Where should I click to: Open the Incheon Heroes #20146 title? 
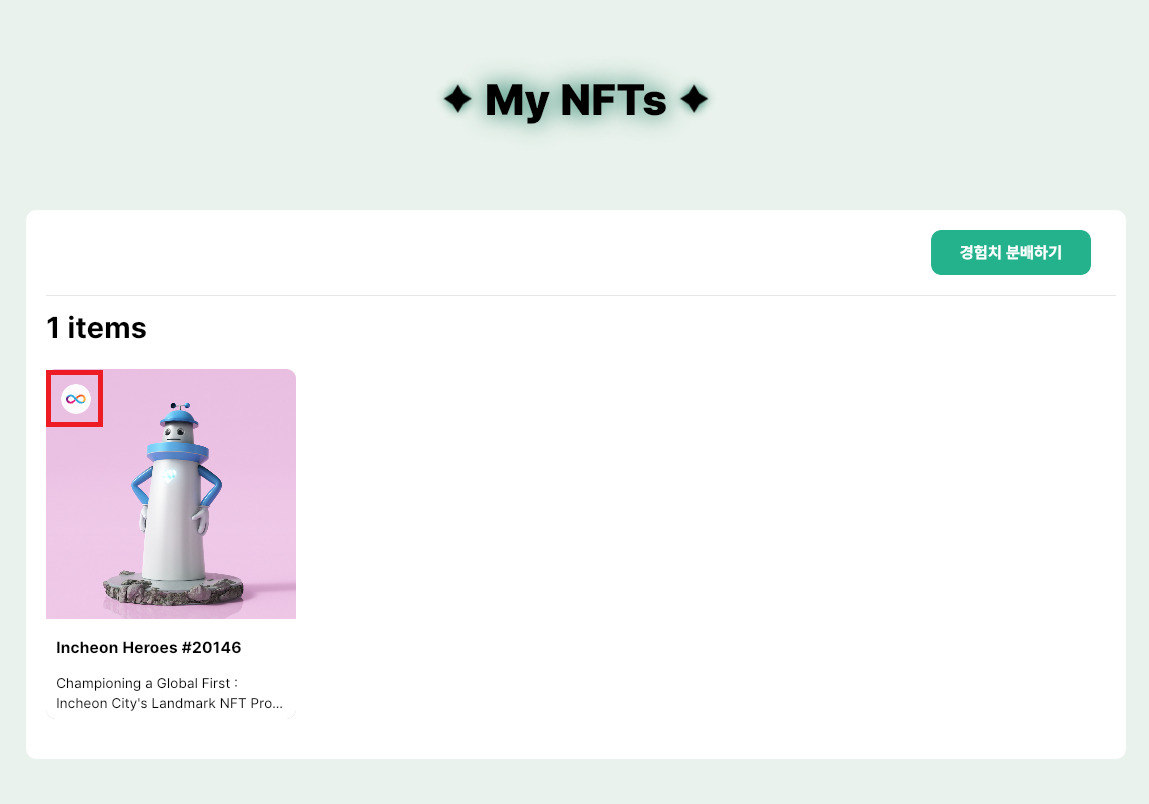click(148, 648)
